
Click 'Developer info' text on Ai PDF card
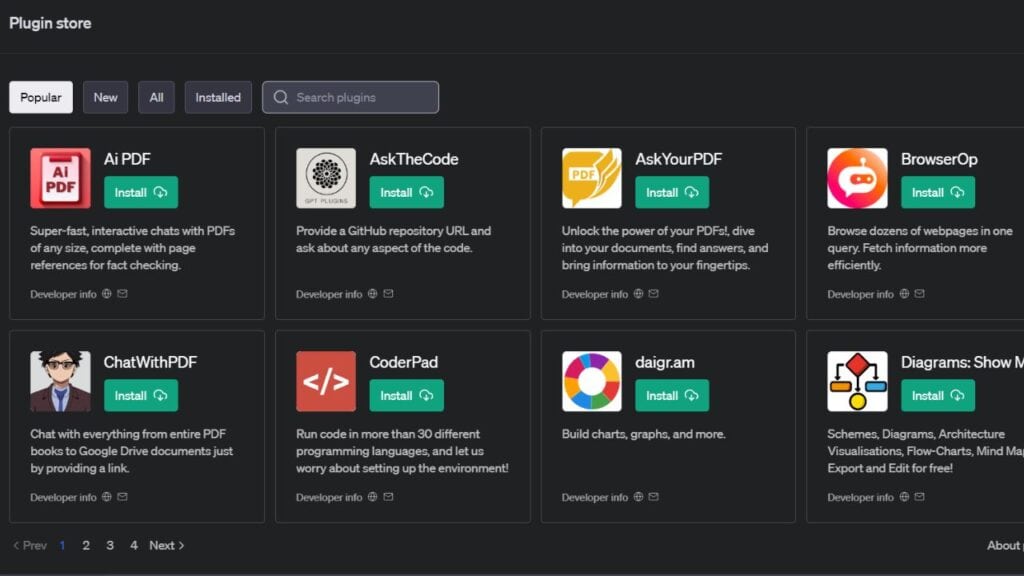click(x=63, y=295)
